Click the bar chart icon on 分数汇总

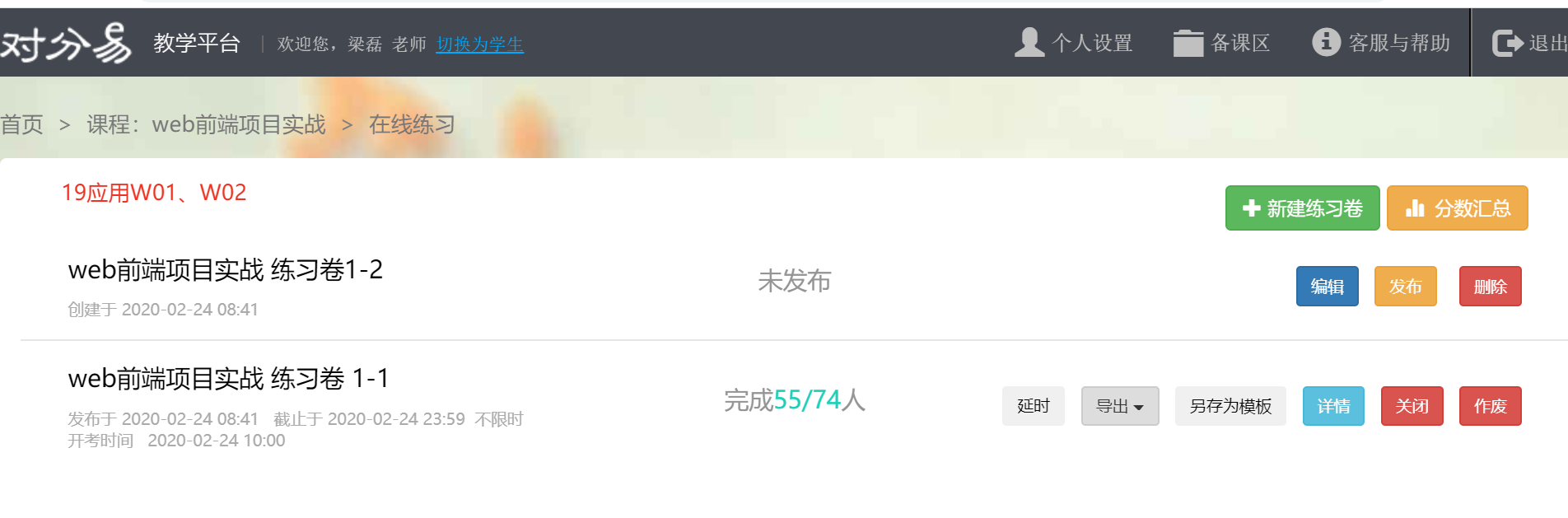pyautogui.click(x=1415, y=208)
